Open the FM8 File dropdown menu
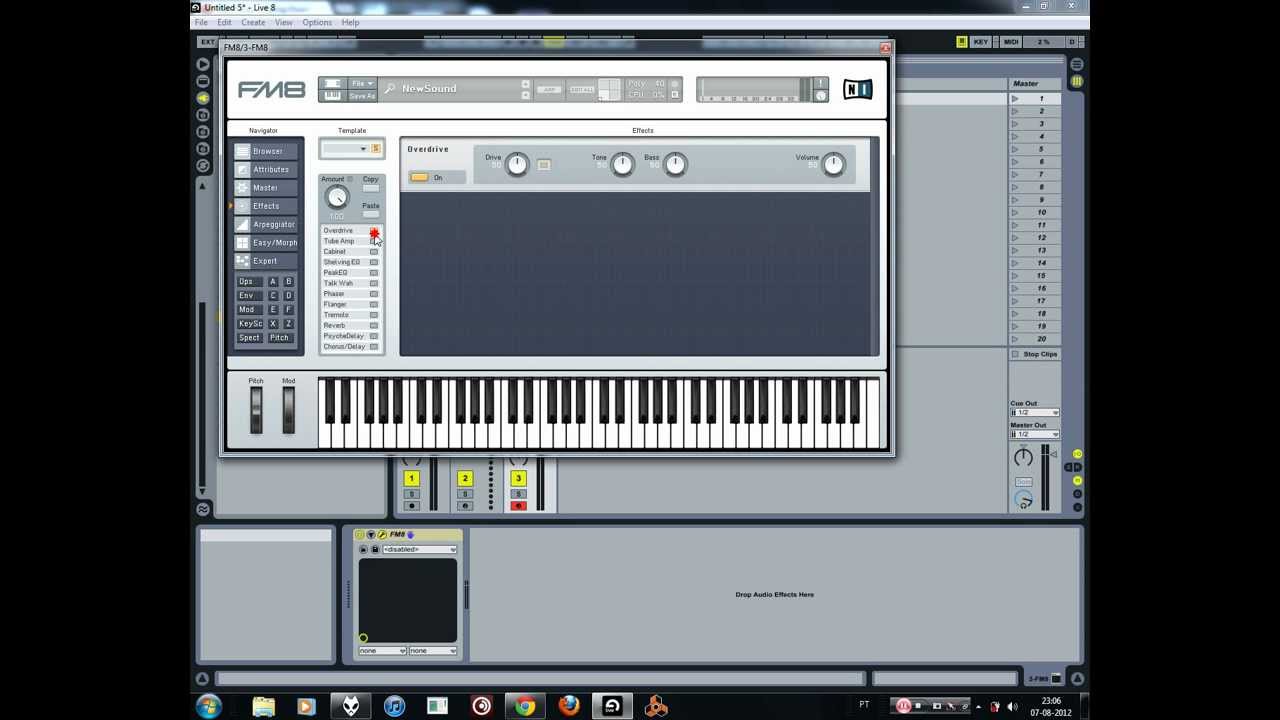 (x=361, y=84)
